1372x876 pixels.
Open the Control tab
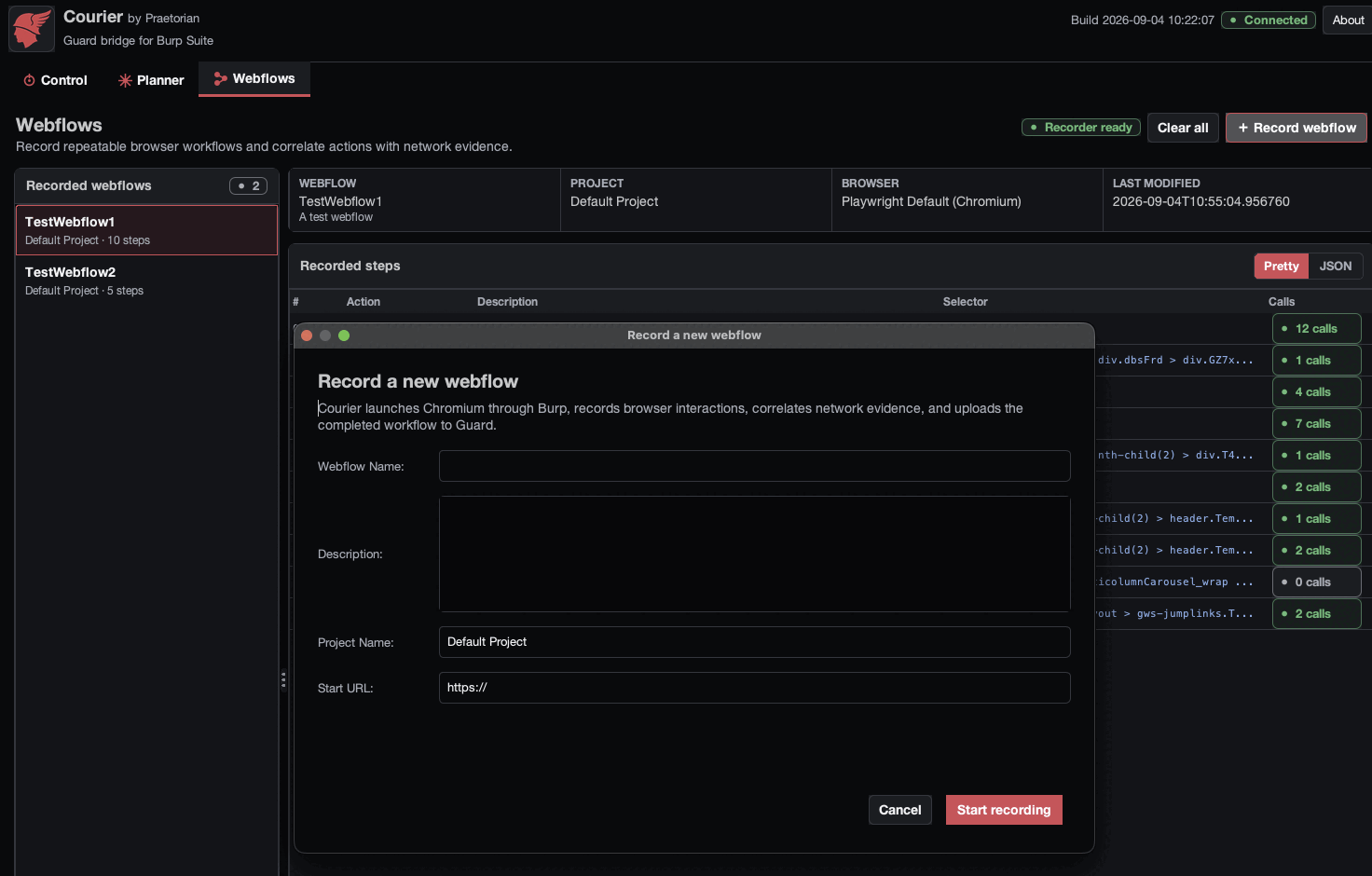point(55,80)
